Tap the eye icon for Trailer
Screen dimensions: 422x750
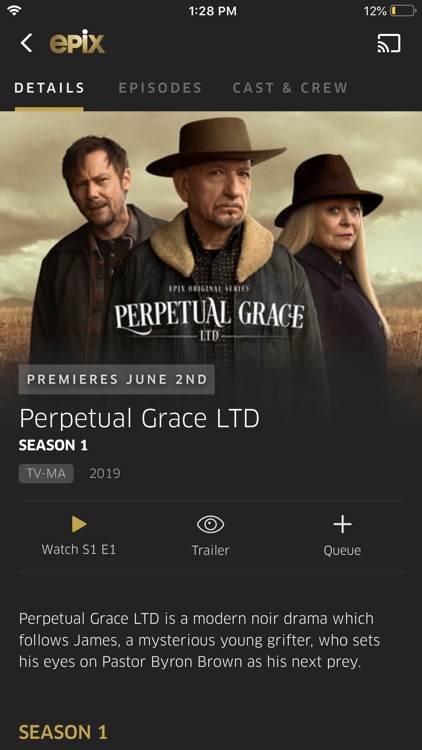[211, 525]
